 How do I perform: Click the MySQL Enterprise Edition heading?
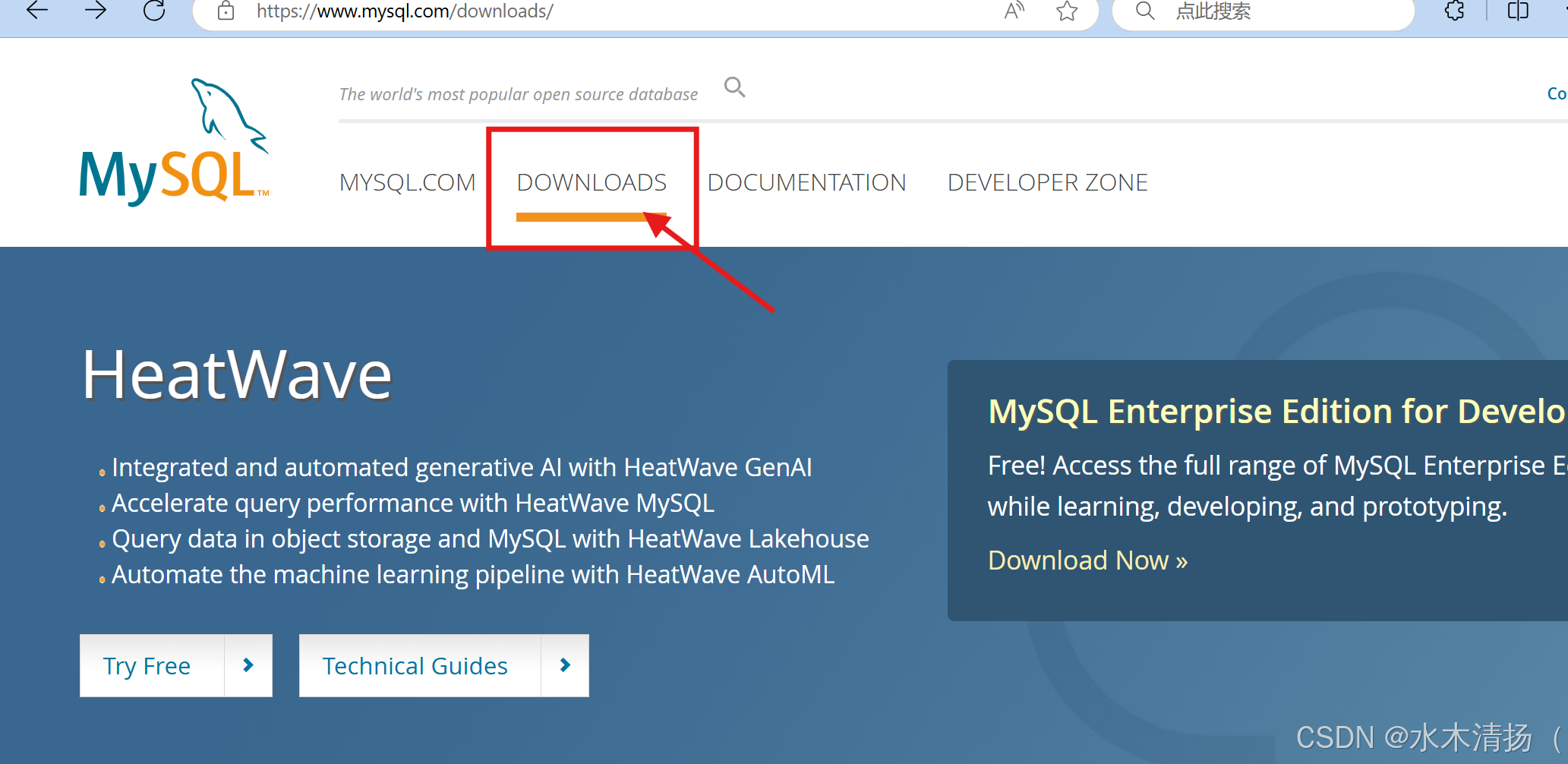point(1276,412)
